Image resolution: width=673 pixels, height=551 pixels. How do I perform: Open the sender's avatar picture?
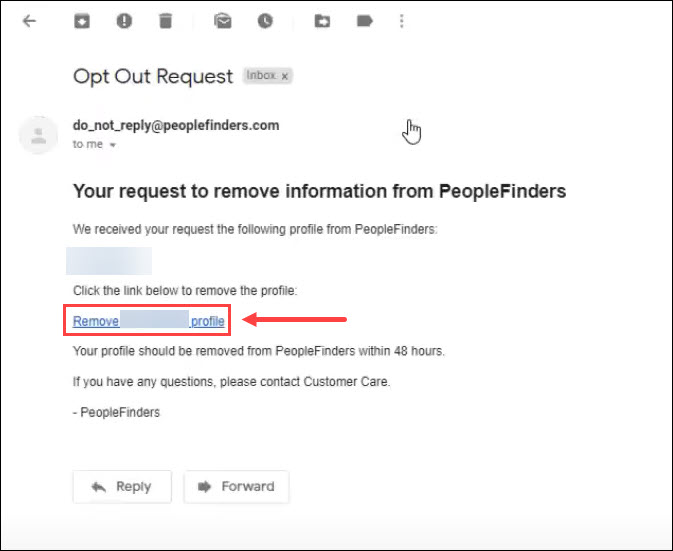39,135
